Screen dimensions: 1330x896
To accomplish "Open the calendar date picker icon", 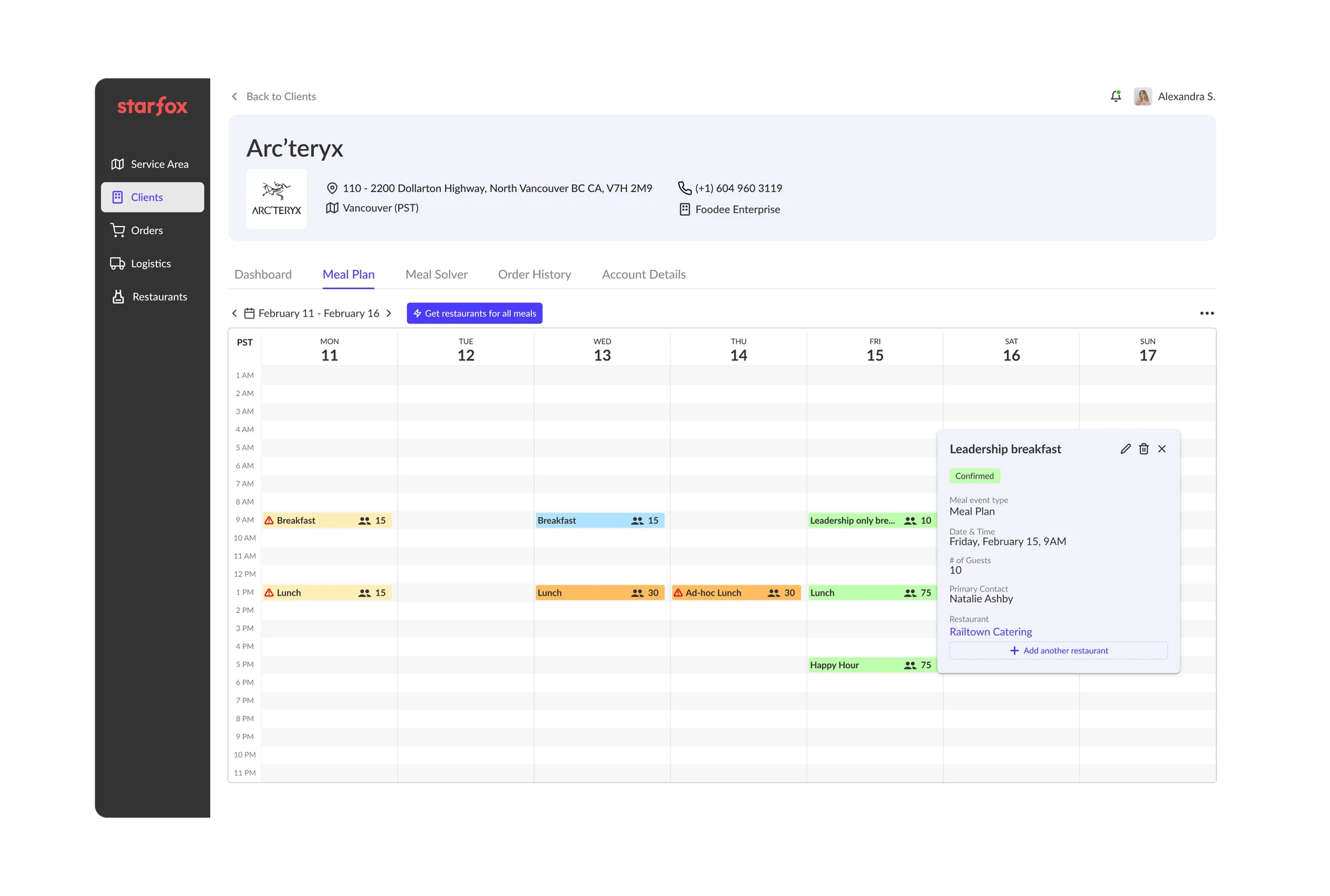I will [249, 313].
